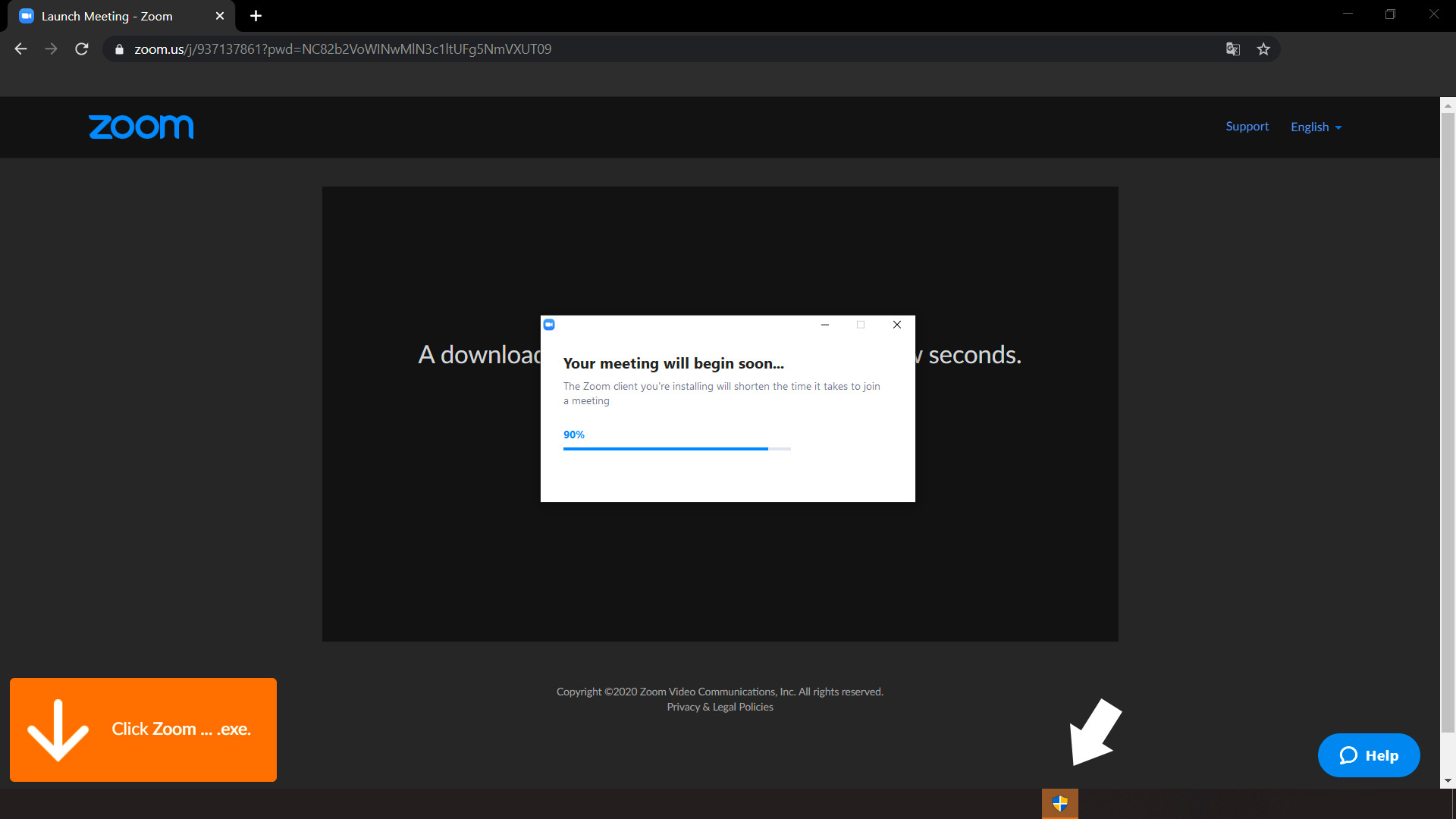The height and width of the screenshot is (819, 1456).
Task: Click the browser forward arrow
Action: tap(51, 49)
